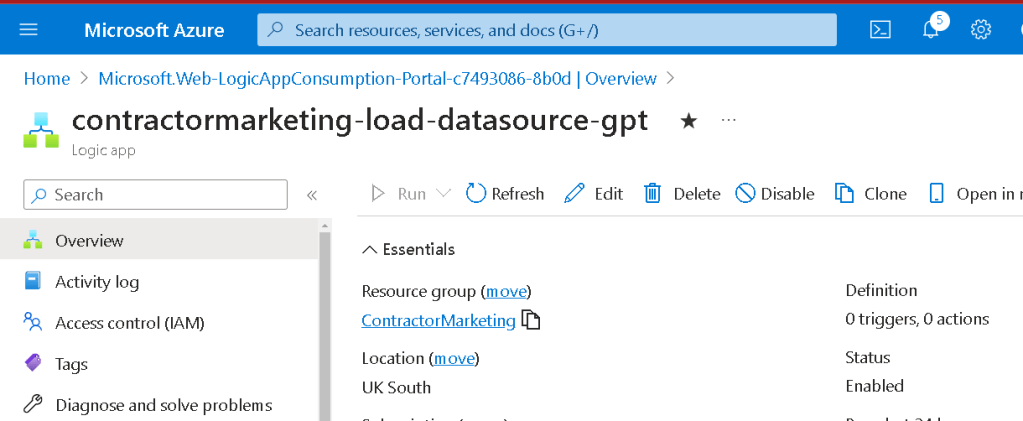
Task: Open the ContractorMarketing resource group
Action: (438, 320)
